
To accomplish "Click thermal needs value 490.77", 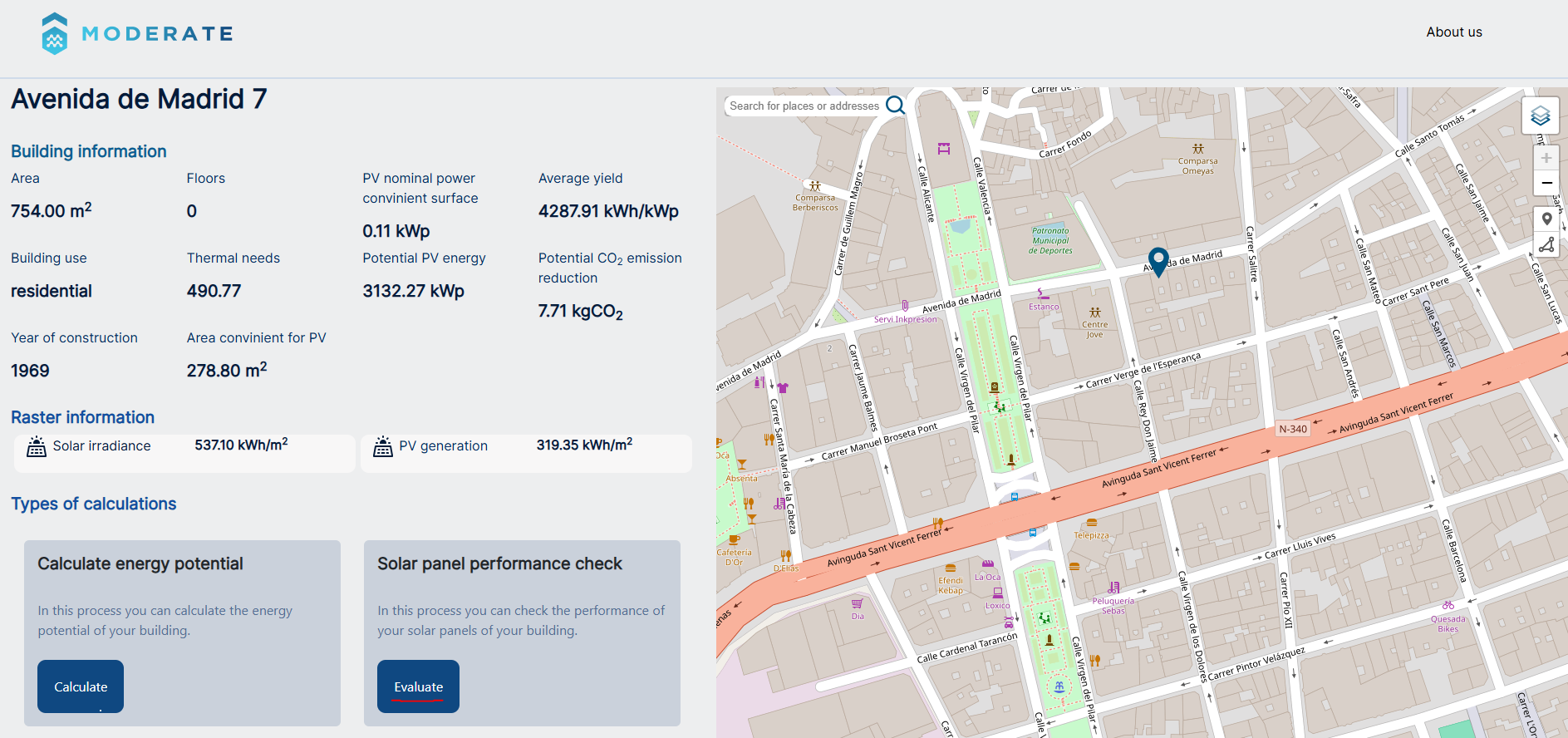I will coord(214,291).
